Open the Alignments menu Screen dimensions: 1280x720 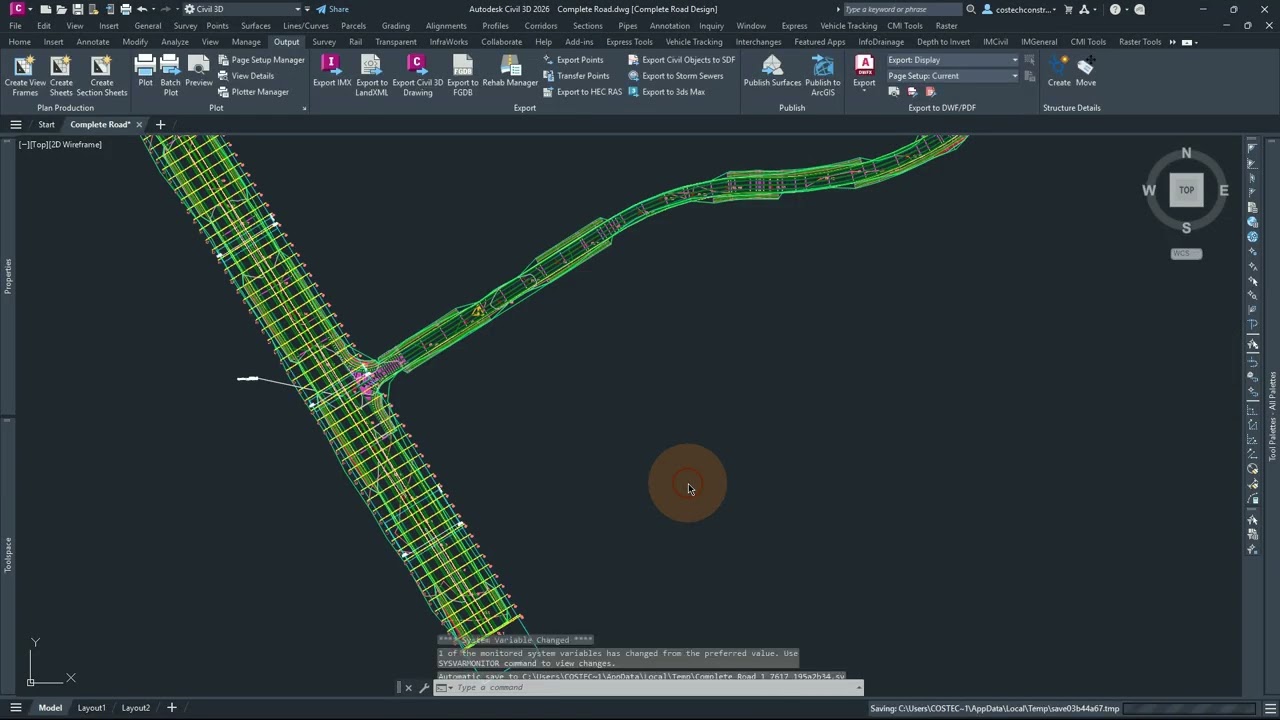446,26
